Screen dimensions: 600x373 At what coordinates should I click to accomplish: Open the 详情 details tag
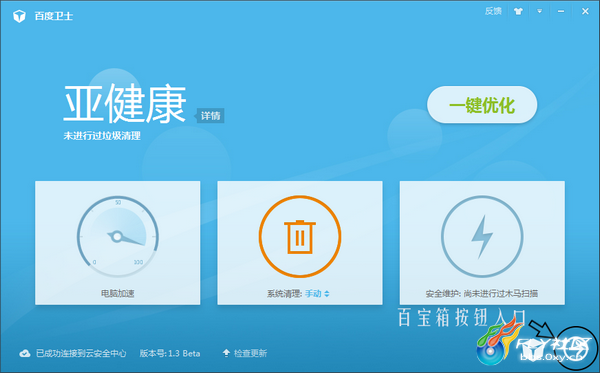pos(210,116)
